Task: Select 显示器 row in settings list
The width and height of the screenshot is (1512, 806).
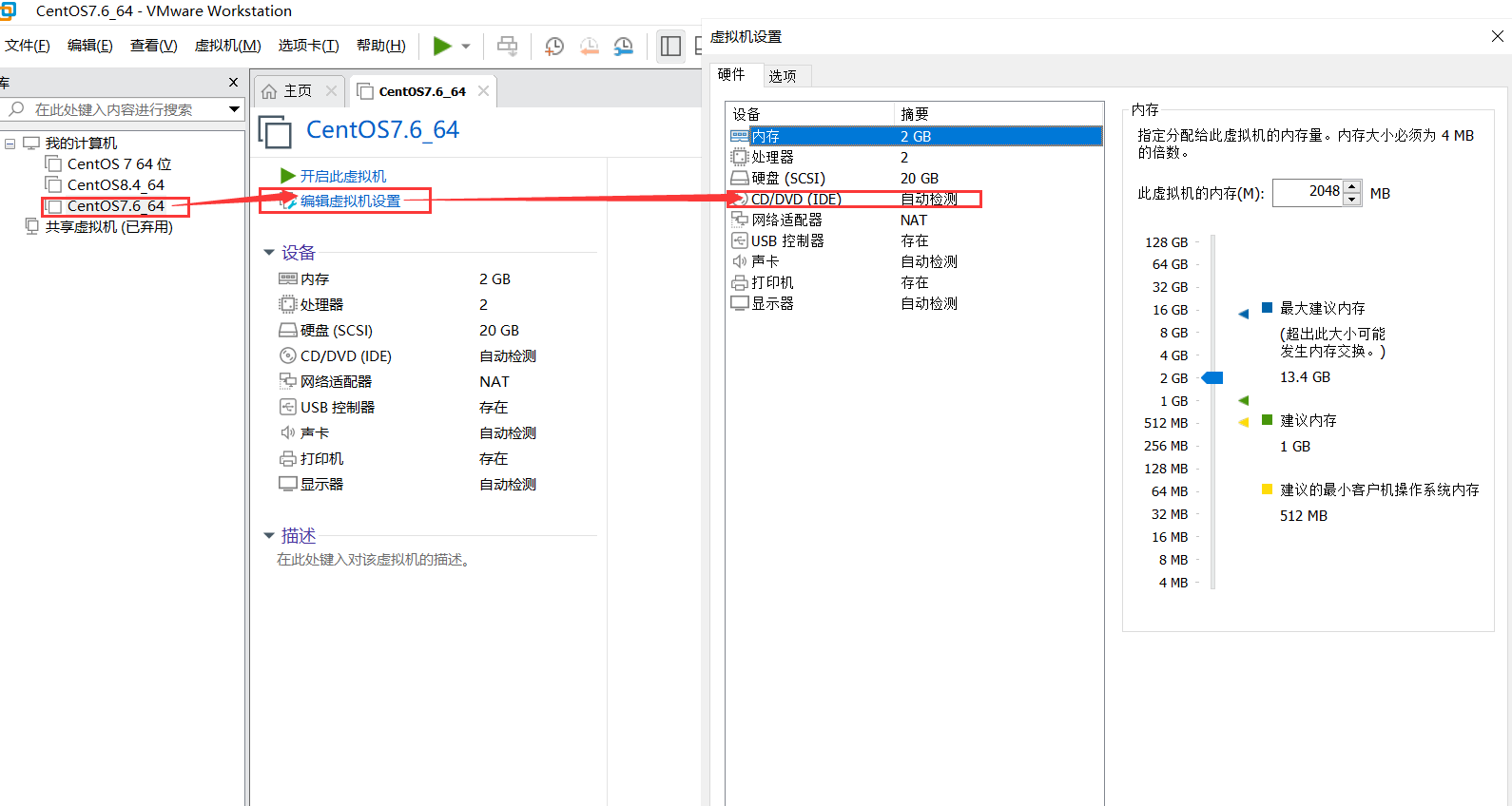Action: [x=916, y=304]
